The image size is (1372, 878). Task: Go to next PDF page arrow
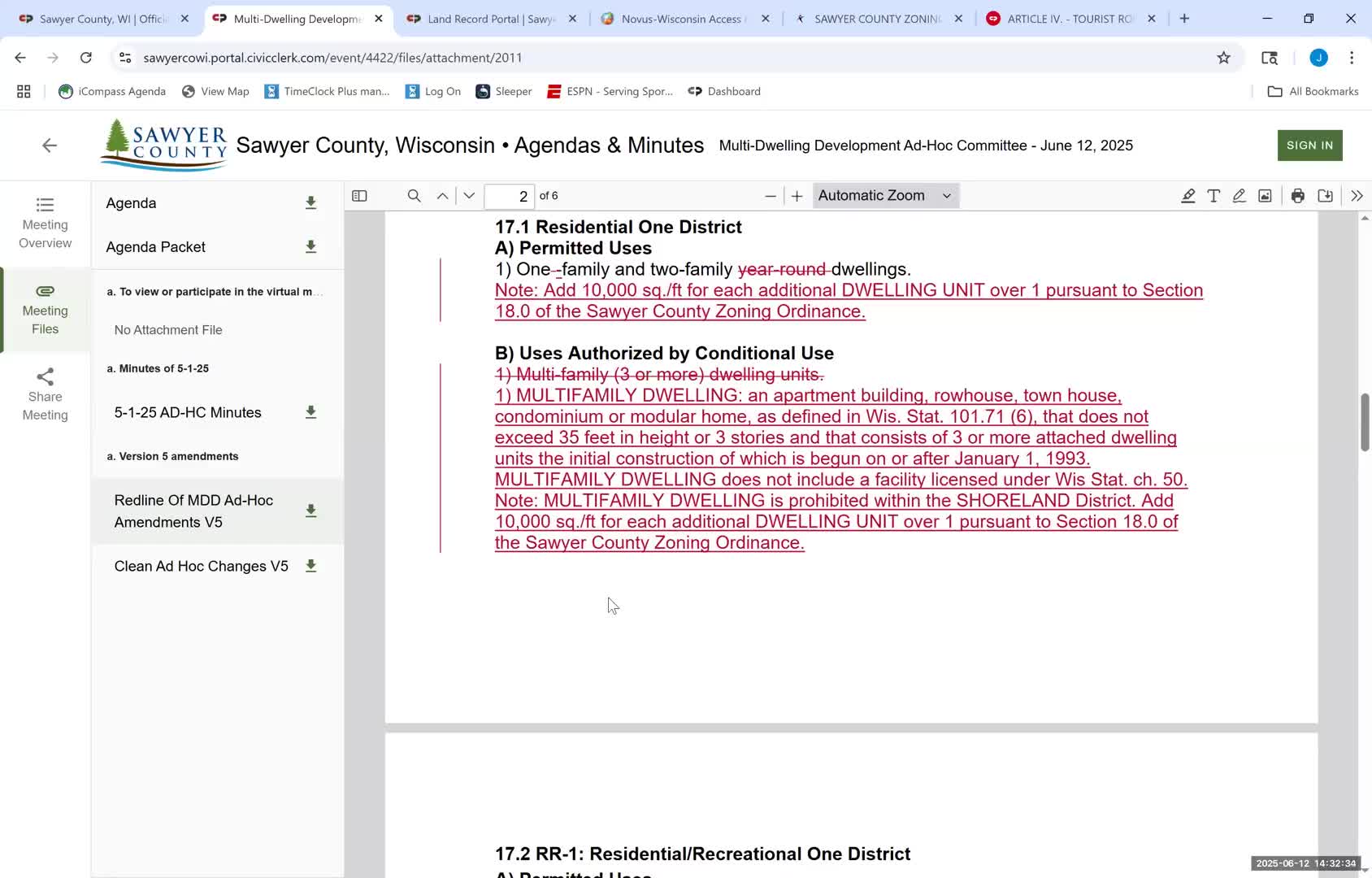[469, 196]
